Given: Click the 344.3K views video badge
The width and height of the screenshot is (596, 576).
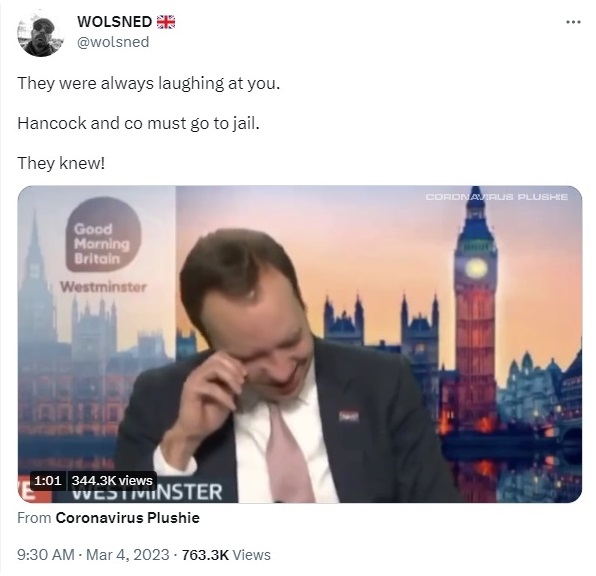Looking at the screenshot, I should (x=112, y=481).
